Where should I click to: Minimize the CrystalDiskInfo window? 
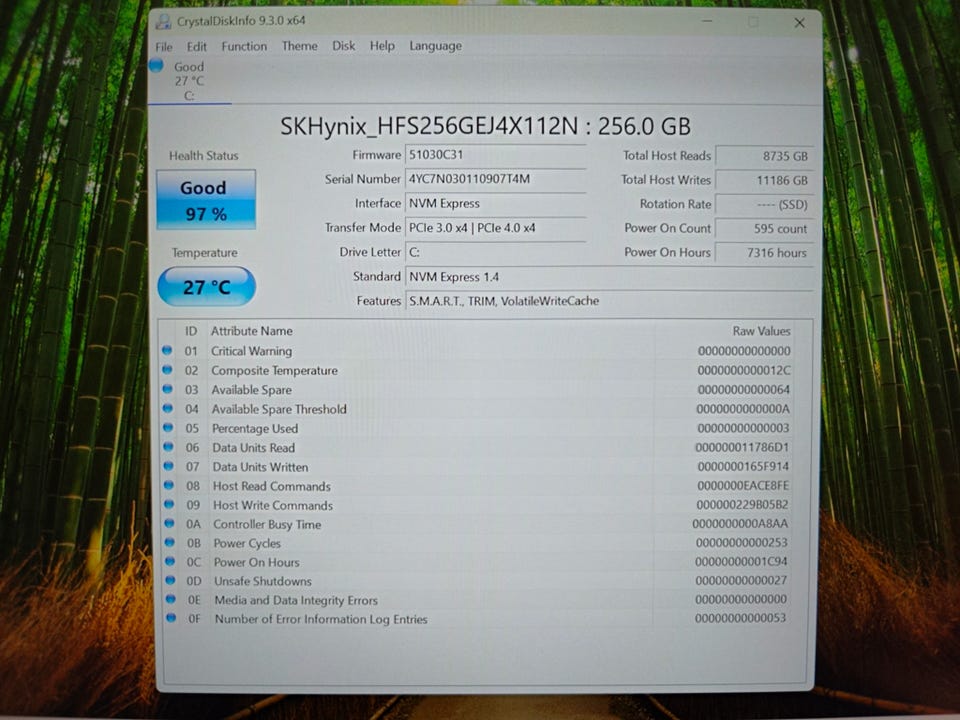(x=707, y=22)
